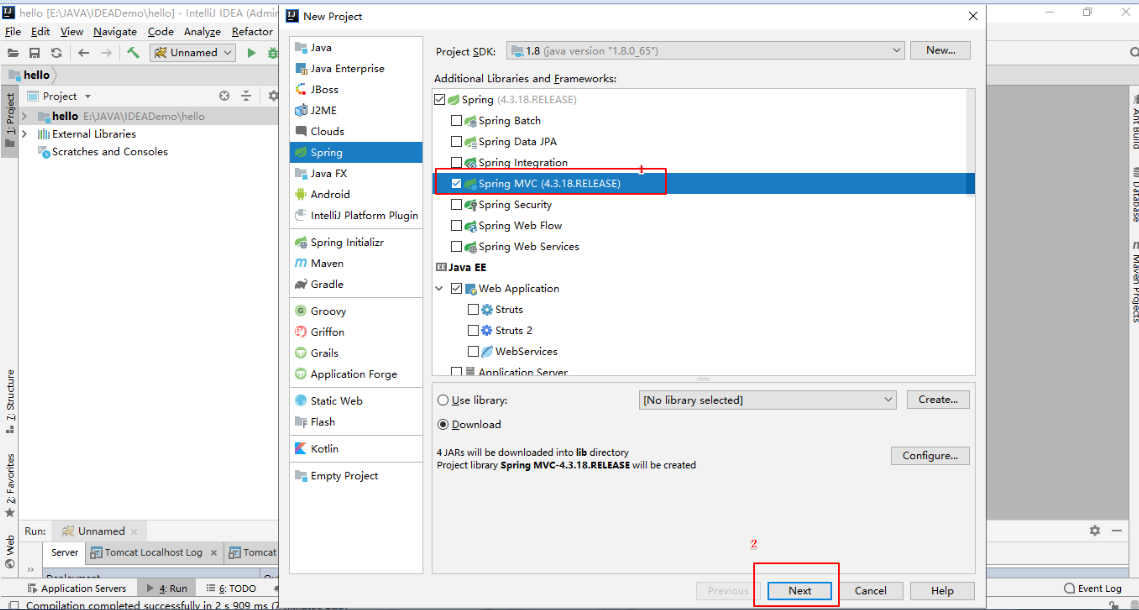Screen dimensions: 1139x610
Task: Expand the hello project tree node
Action: [25, 116]
